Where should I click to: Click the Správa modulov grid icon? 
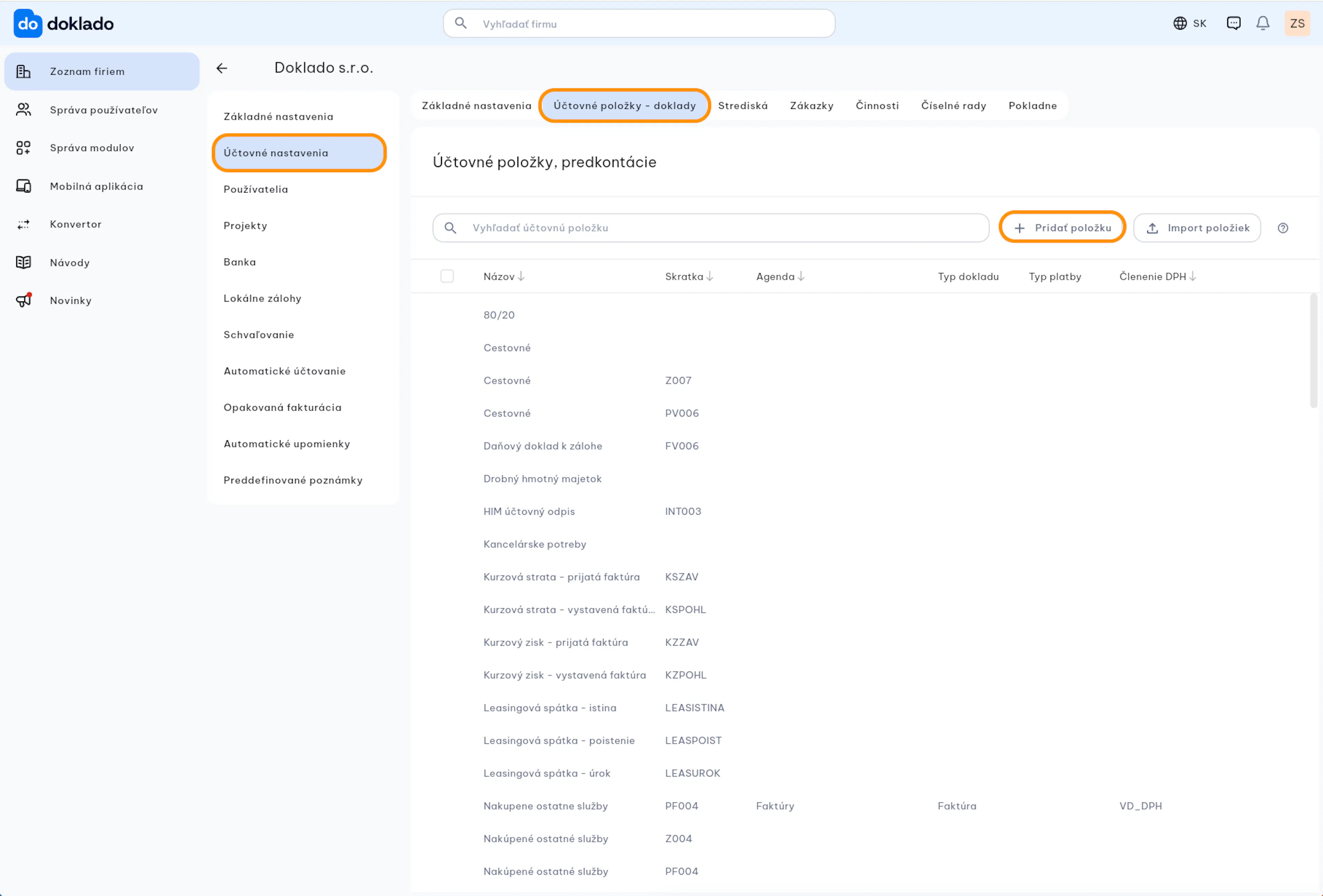[23, 148]
